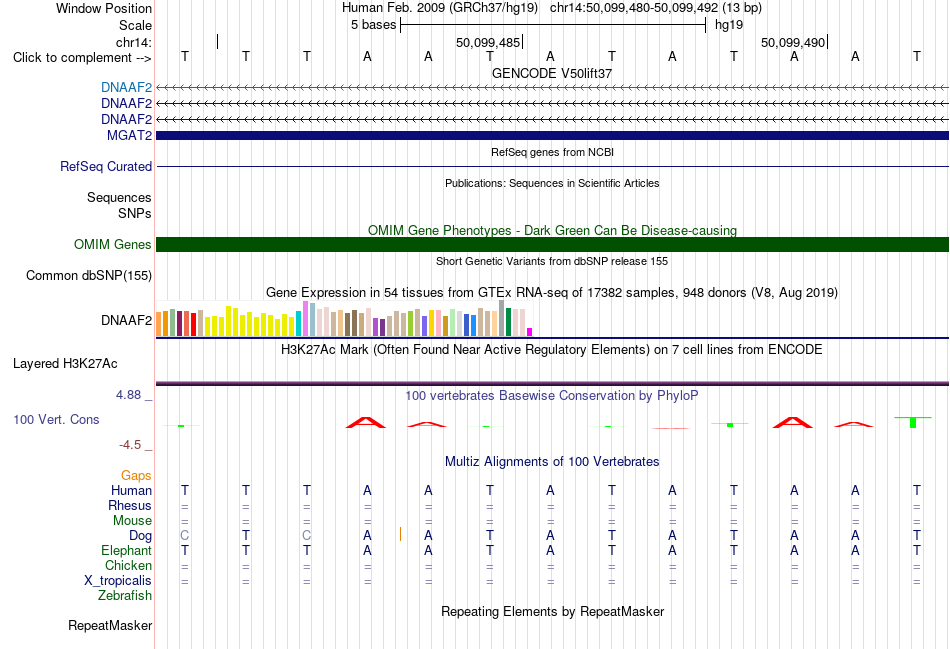The width and height of the screenshot is (950, 649).
Task: Click the -4.5 PhyloP lower scale value
Action: (x=130, y=445)
